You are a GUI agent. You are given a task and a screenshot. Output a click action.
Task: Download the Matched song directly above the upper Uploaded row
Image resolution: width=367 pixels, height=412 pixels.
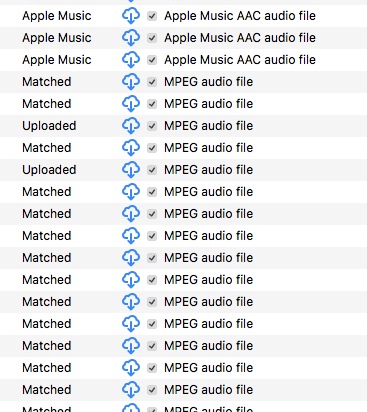131,104
